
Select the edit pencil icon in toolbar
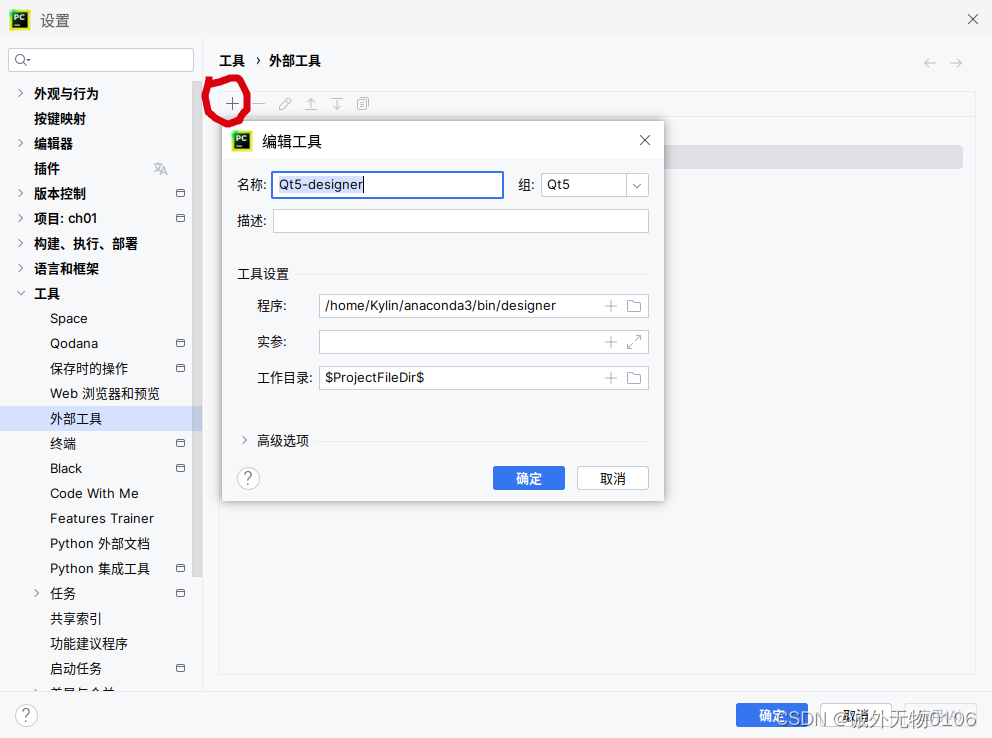(x=284, y=103)
